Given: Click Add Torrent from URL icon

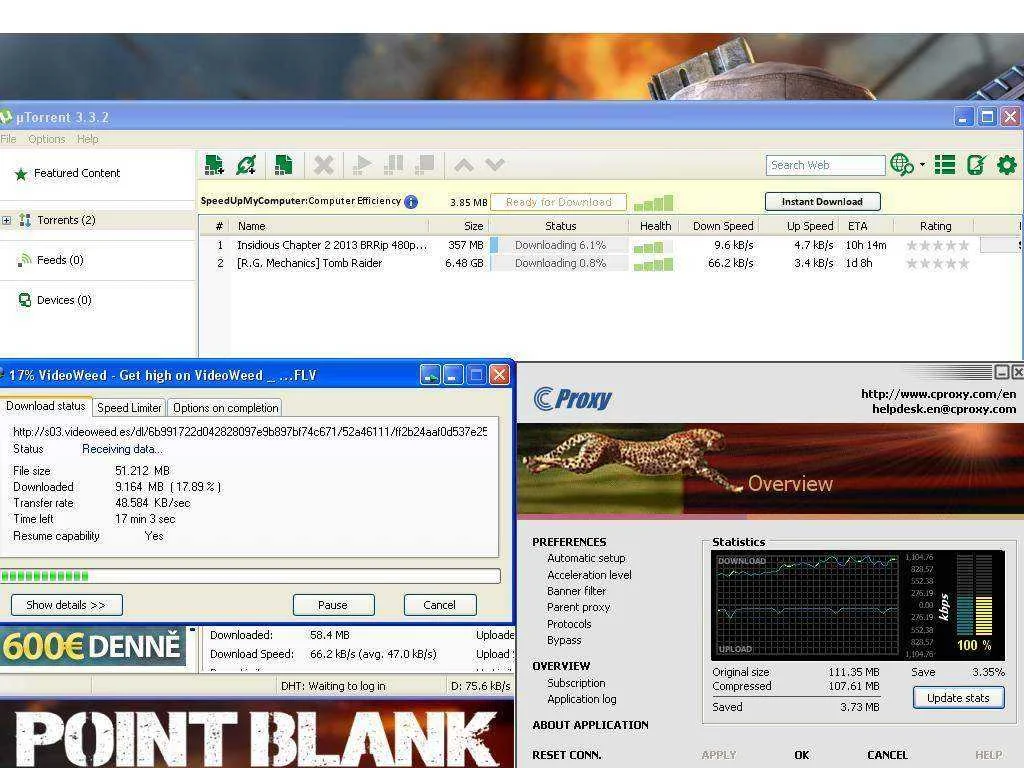Looking at the screenshot, I should (246, 165).
